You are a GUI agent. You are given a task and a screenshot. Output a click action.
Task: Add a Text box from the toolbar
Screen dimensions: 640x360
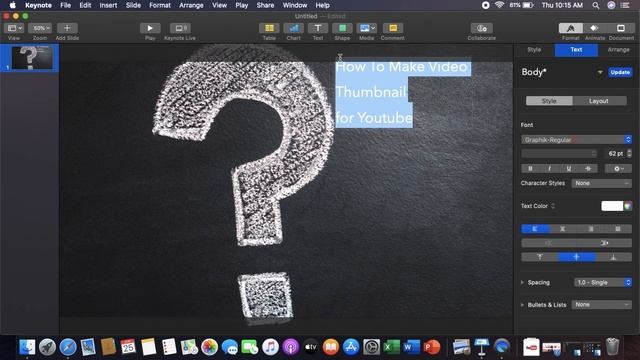coord(318,28)
